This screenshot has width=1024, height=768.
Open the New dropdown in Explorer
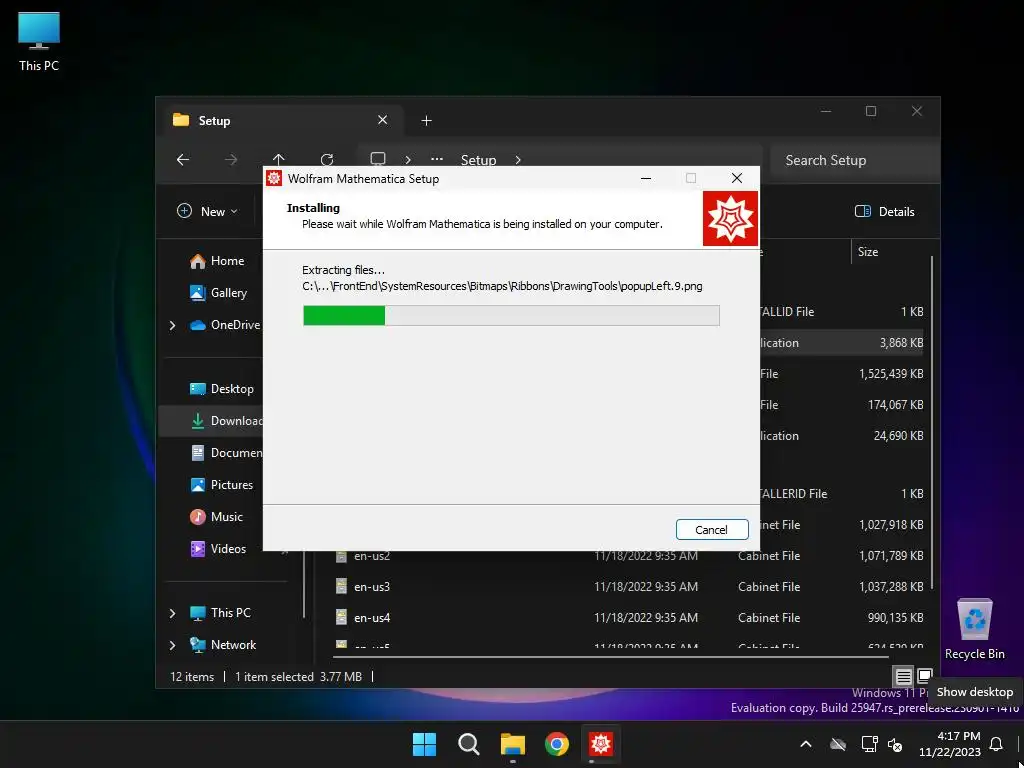point(207,212)
